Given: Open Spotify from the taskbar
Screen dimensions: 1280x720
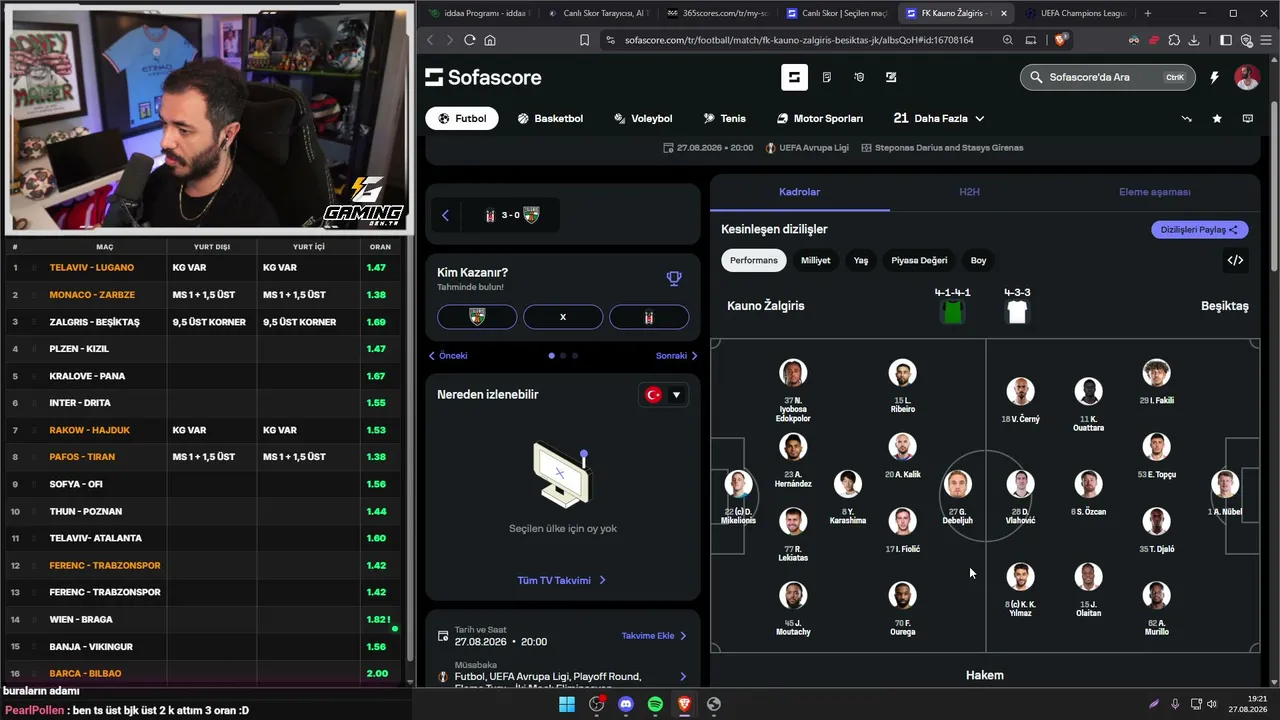Looking at the screenshot, I should tap(655, 704).
